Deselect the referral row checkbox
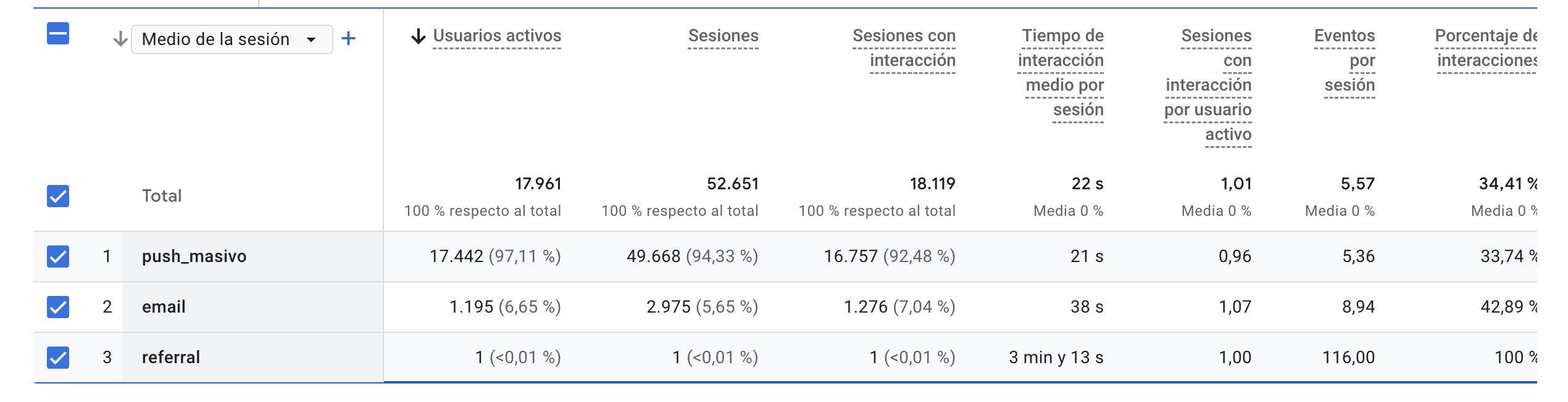 tap(58, 358)
